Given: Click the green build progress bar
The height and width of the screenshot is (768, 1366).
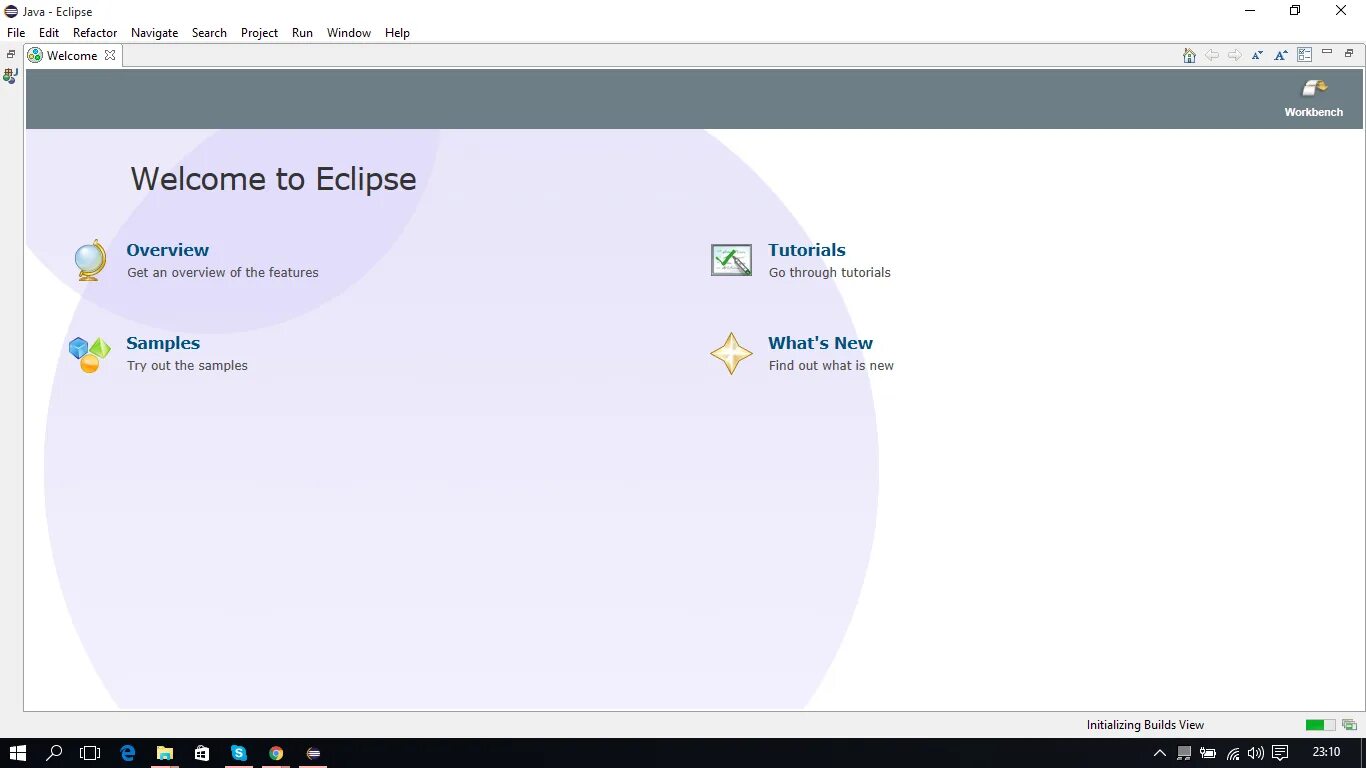Looking at the screenshot, I should point(1320,725).
